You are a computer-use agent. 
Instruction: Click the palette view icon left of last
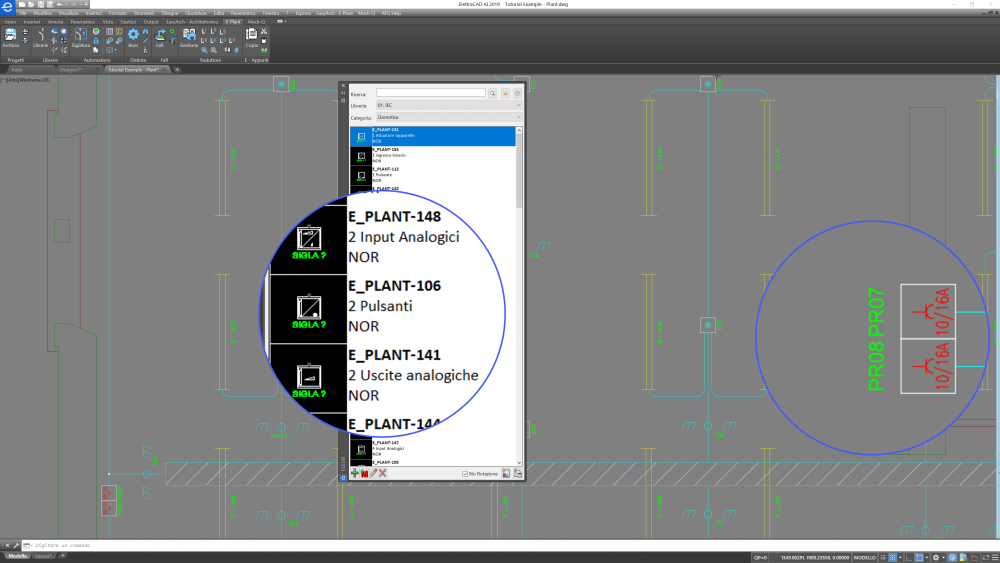coord(506,473)
